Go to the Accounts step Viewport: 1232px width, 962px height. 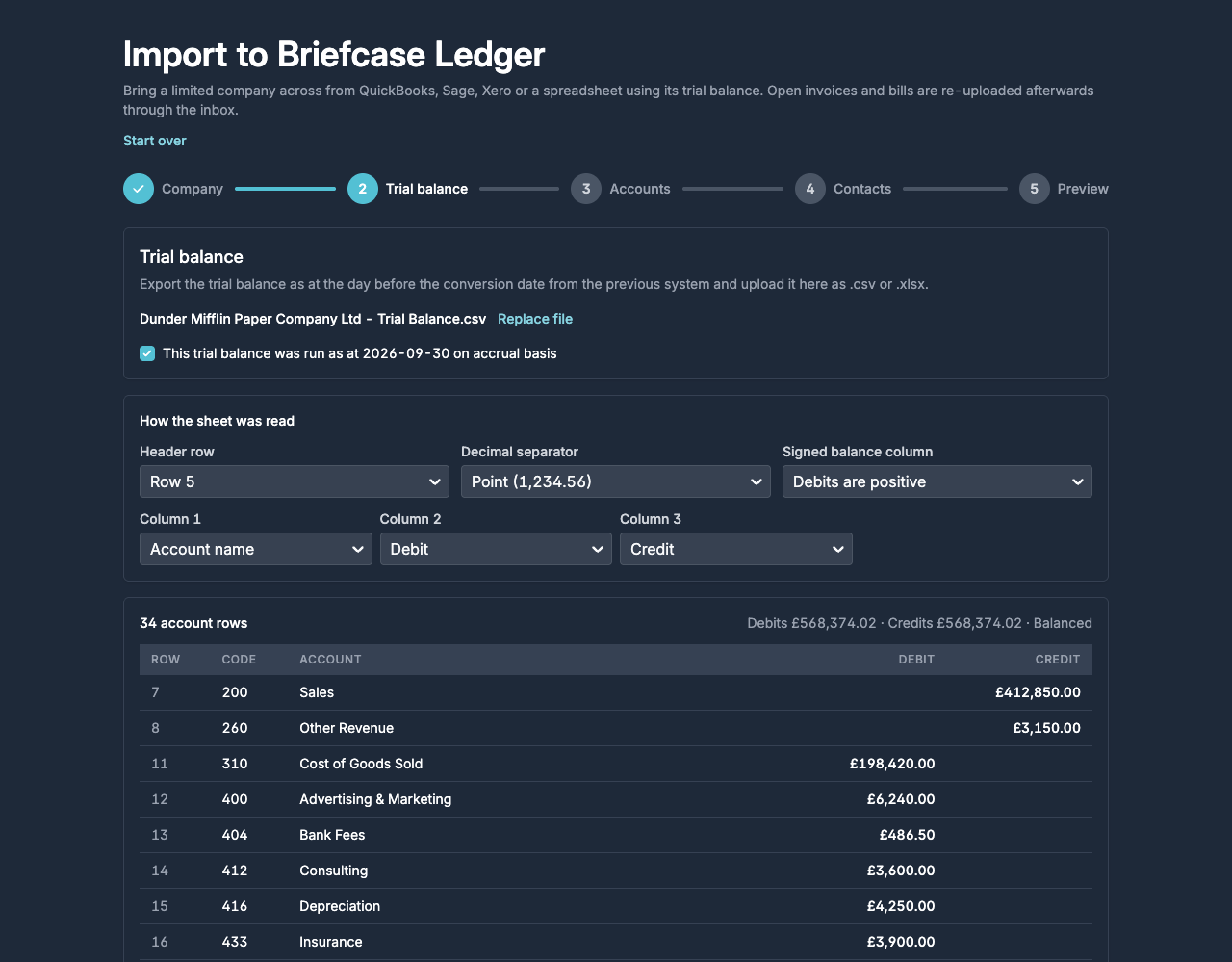621,189
